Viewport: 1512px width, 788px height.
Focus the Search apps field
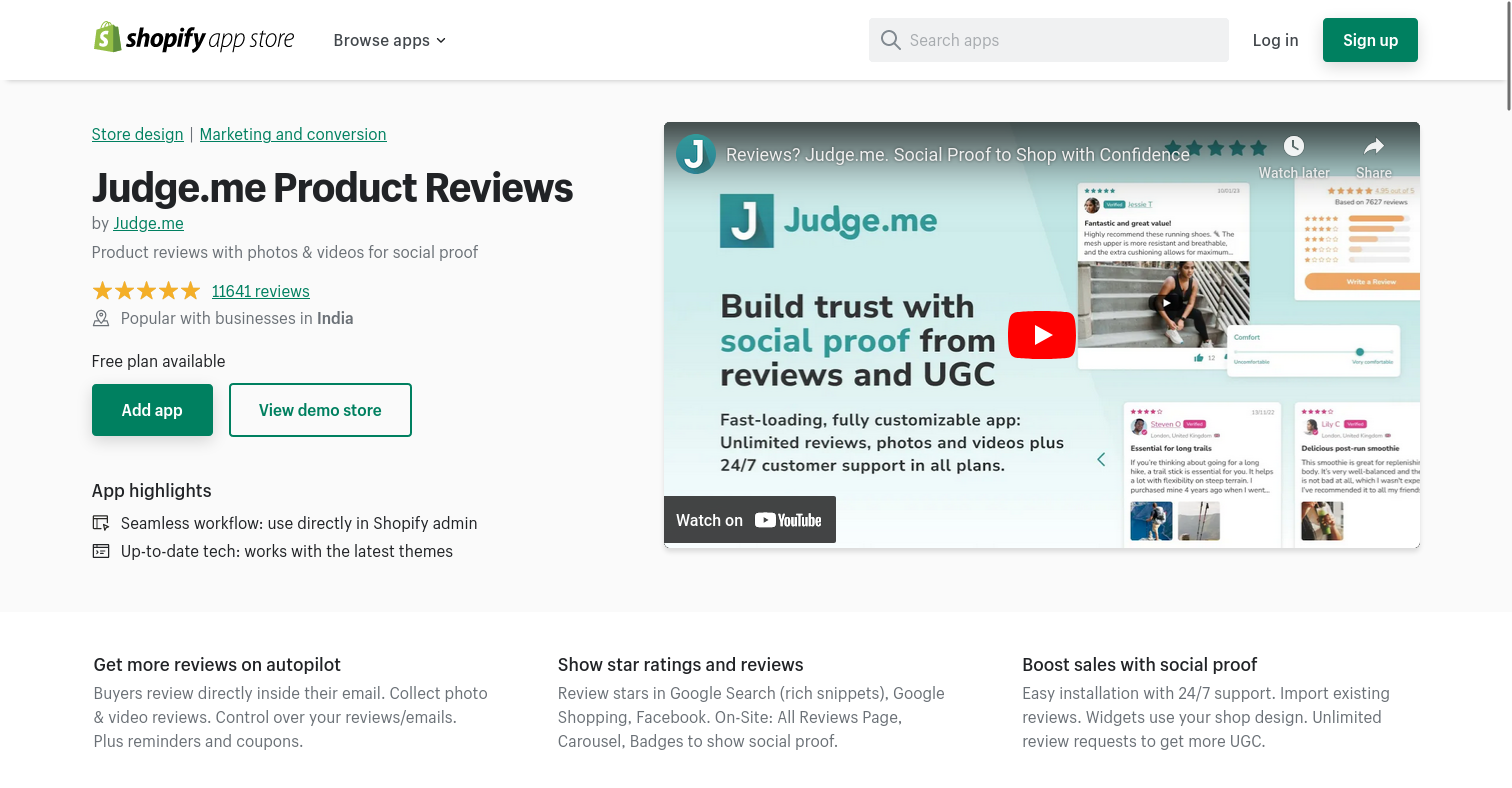(1048, 40)
